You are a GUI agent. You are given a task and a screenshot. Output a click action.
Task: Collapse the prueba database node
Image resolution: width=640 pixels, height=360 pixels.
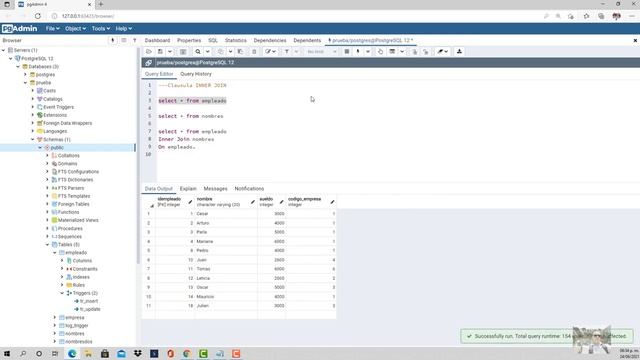[25, 83]
